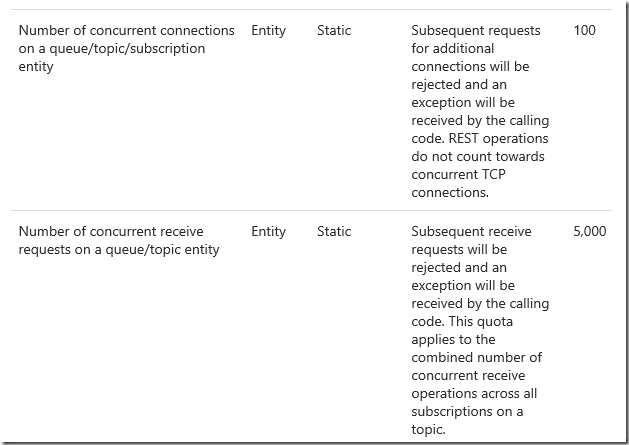Click 'requests on a queue/topic entity' text
The height and width of the screenshot is (445, 629).
click(119, 250)
